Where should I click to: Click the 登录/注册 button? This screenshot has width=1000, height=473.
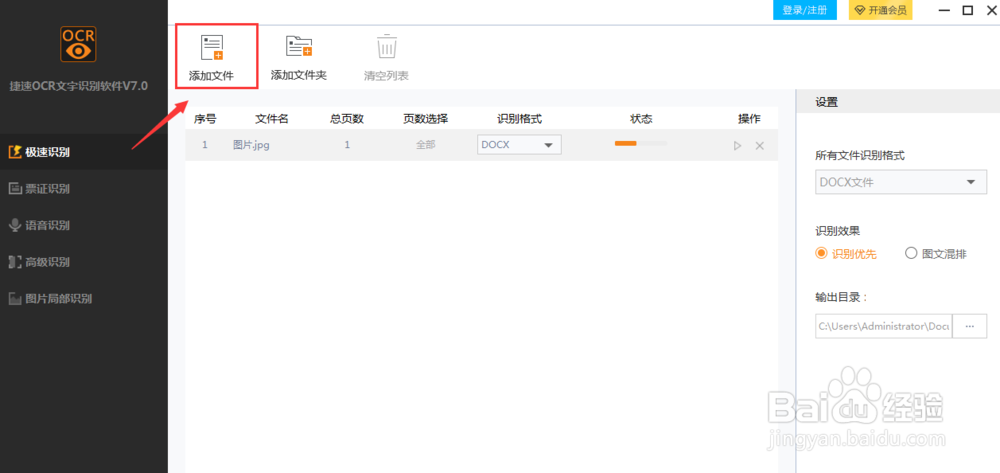click(x=805, y=10)
